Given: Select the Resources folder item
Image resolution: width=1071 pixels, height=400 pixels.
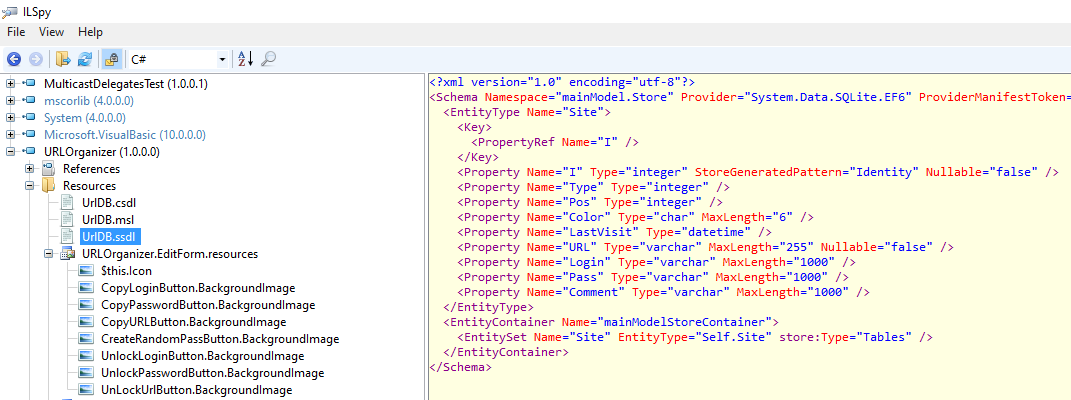Looking at the screenshot, I should tap(89, 186).
